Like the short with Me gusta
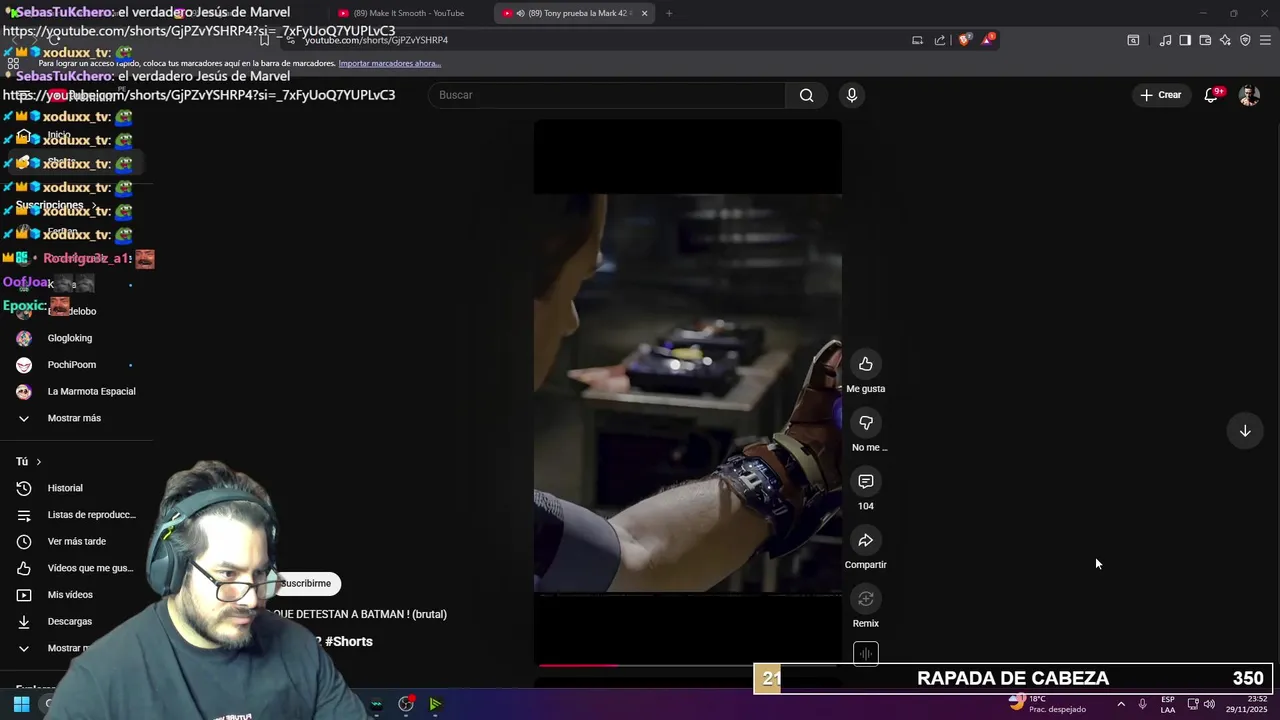The width and height of the screenshot is (1280, 720). [866, 364]
